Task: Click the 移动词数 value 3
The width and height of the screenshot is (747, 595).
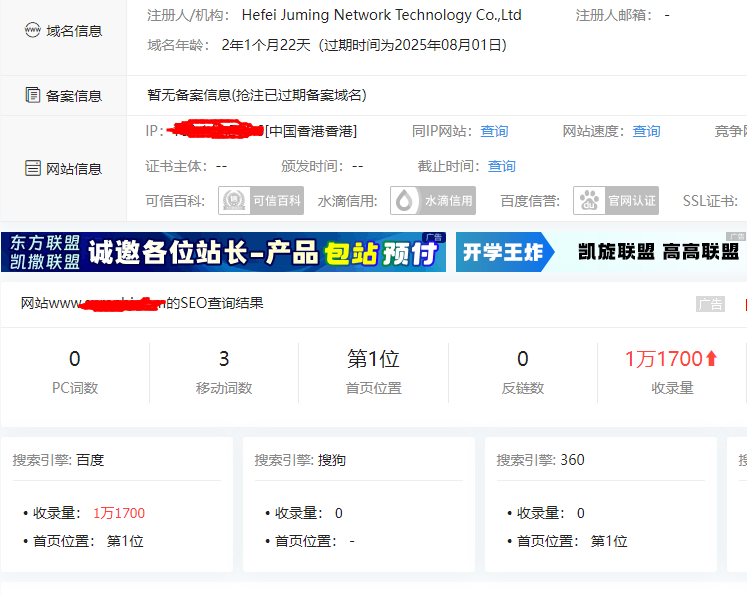Action: (x=224, y=359)
